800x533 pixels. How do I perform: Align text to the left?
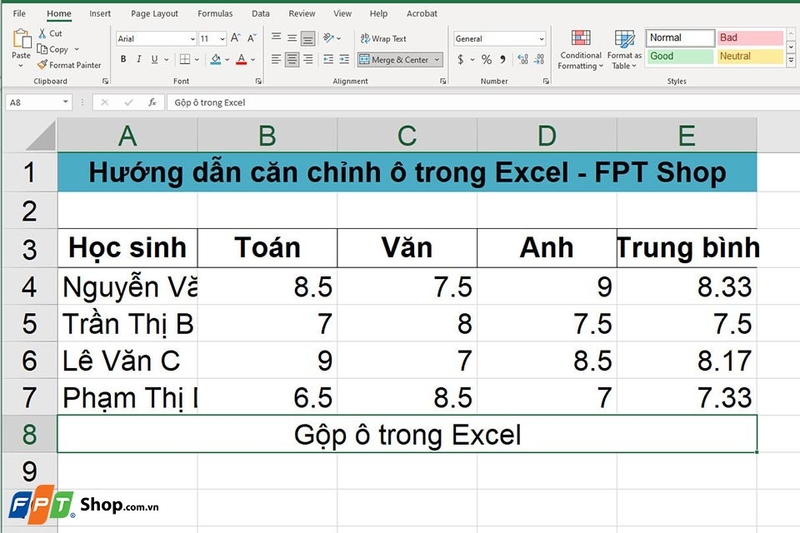click(x=276, y=60)
